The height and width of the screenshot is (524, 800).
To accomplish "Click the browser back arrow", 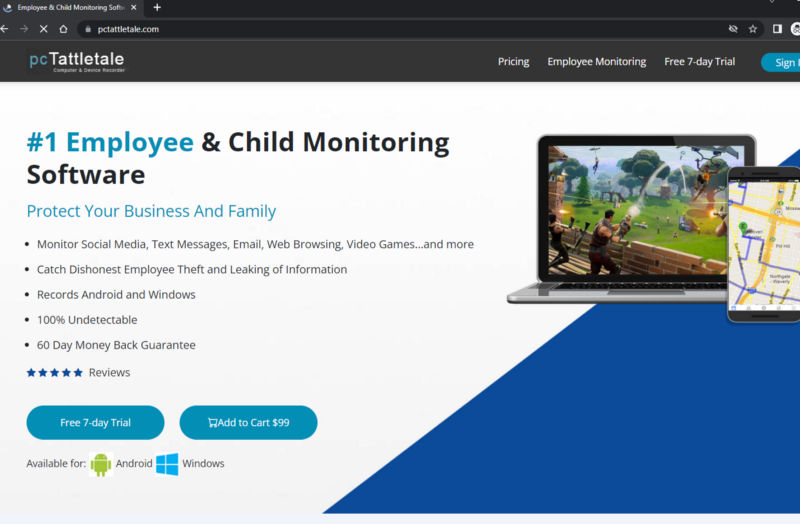I will 4,29.
